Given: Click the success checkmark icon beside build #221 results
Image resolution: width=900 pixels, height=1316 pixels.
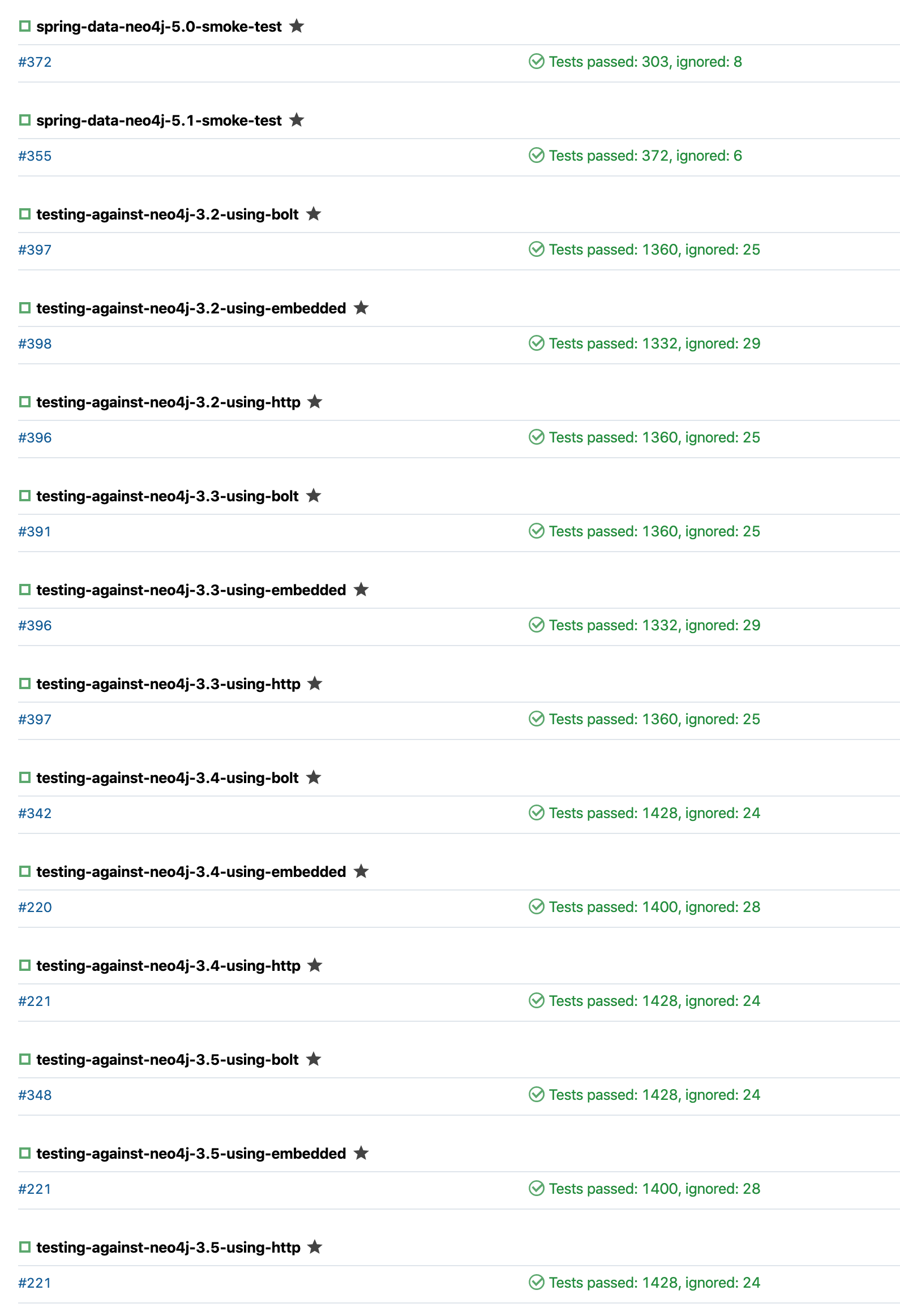Looking at the screenshot, I should point(536,1283).
